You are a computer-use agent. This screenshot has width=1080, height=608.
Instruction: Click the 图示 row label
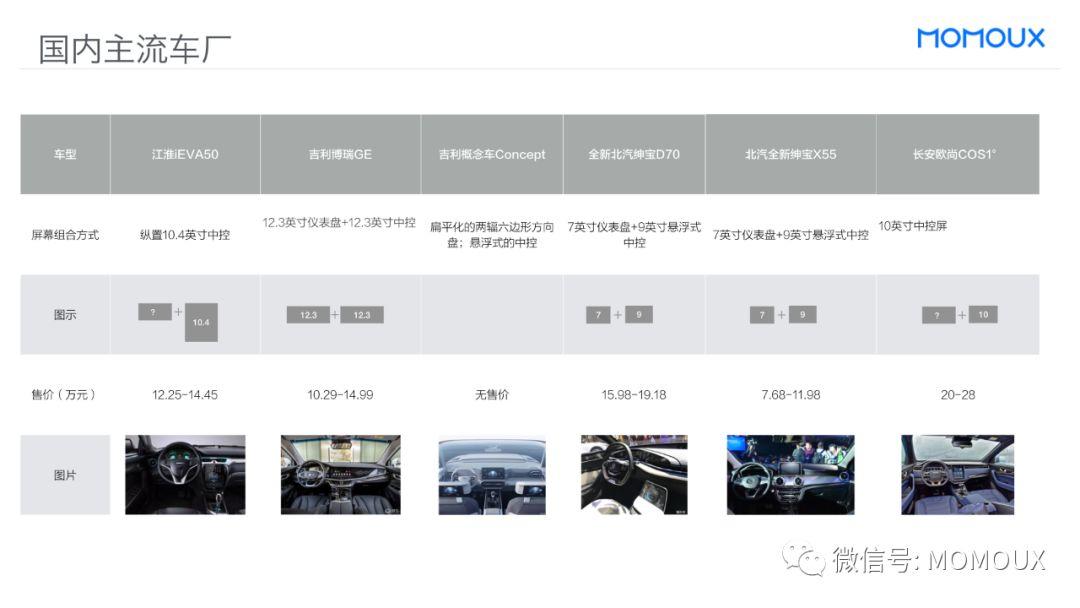click(65, 315)
